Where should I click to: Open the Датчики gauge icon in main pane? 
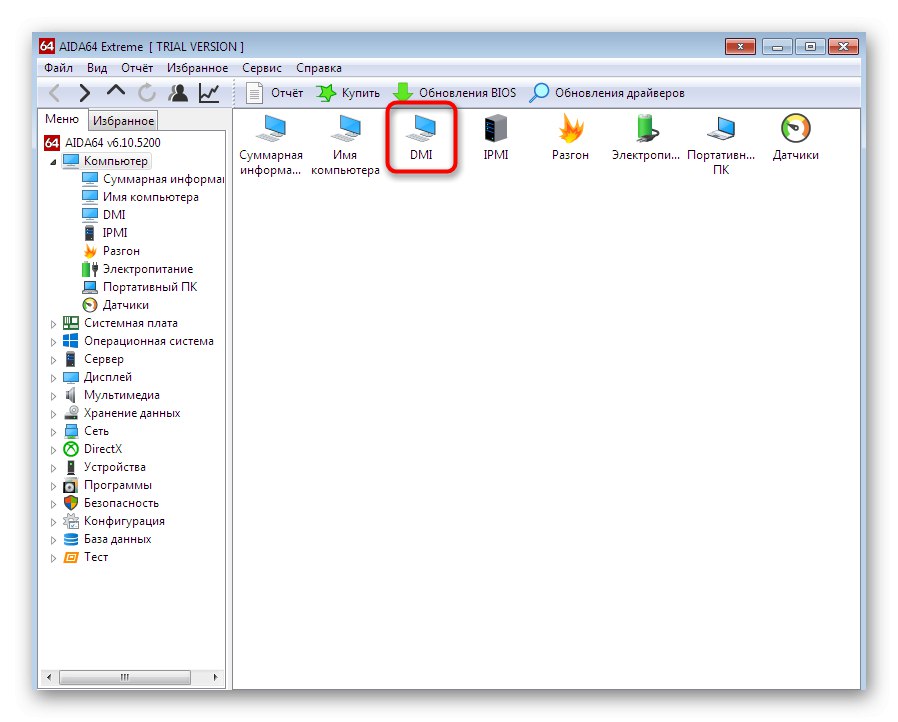(x=795, y=137)
